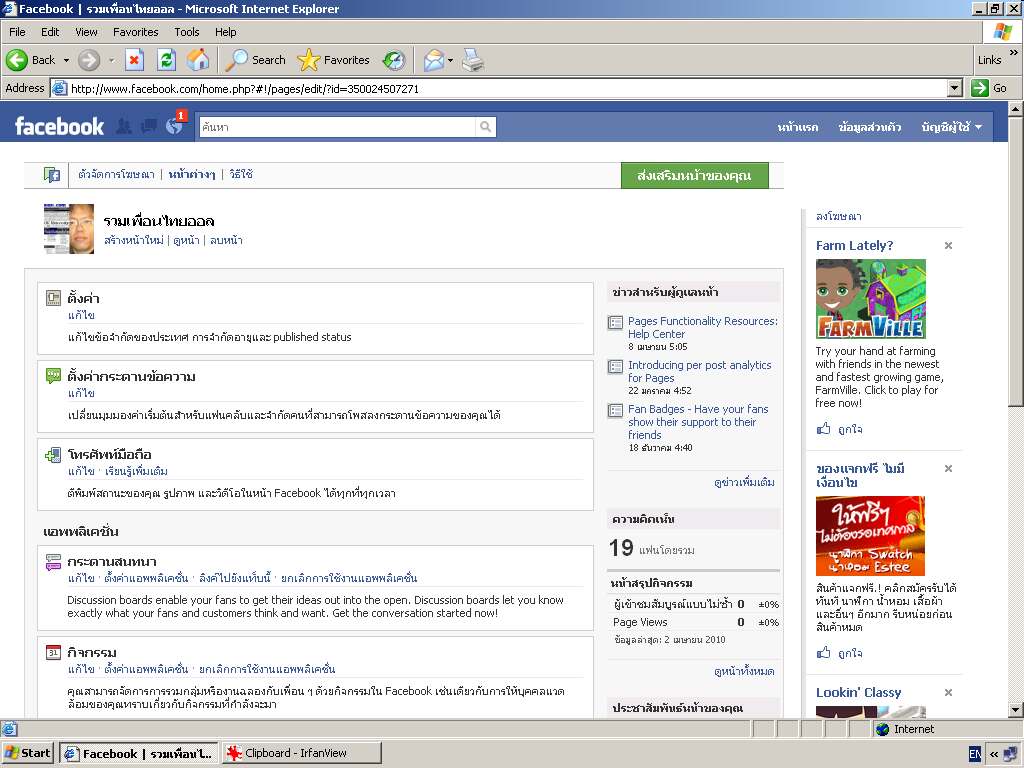Expand the address bar URL dropdown

(x=954, y=88)
